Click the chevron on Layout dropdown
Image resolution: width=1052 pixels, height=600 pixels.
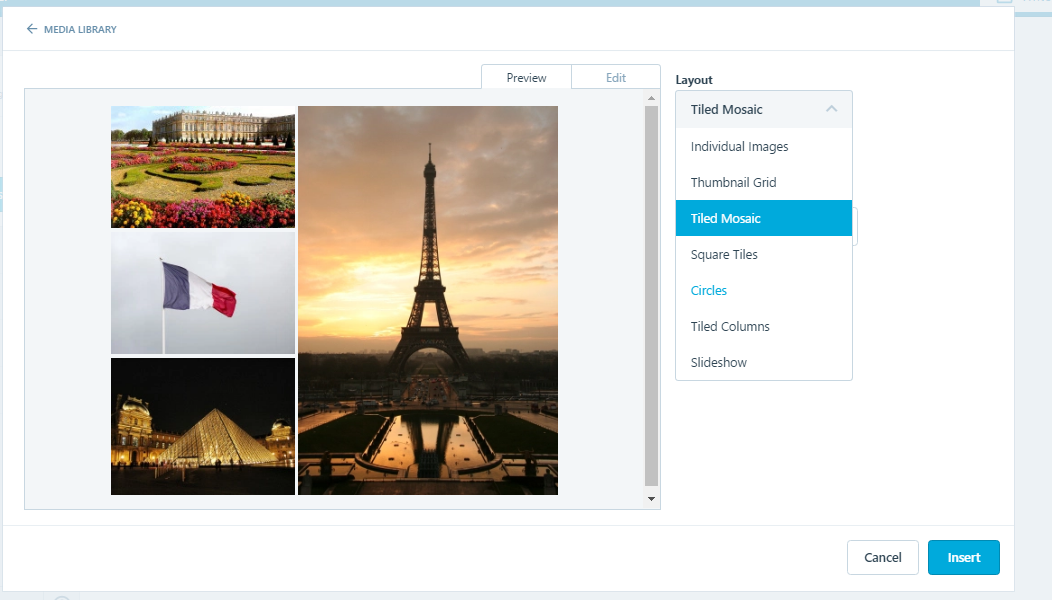831,110
